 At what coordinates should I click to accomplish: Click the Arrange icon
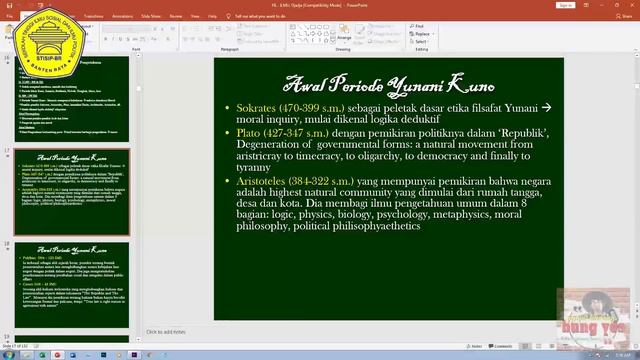point(344,29)
